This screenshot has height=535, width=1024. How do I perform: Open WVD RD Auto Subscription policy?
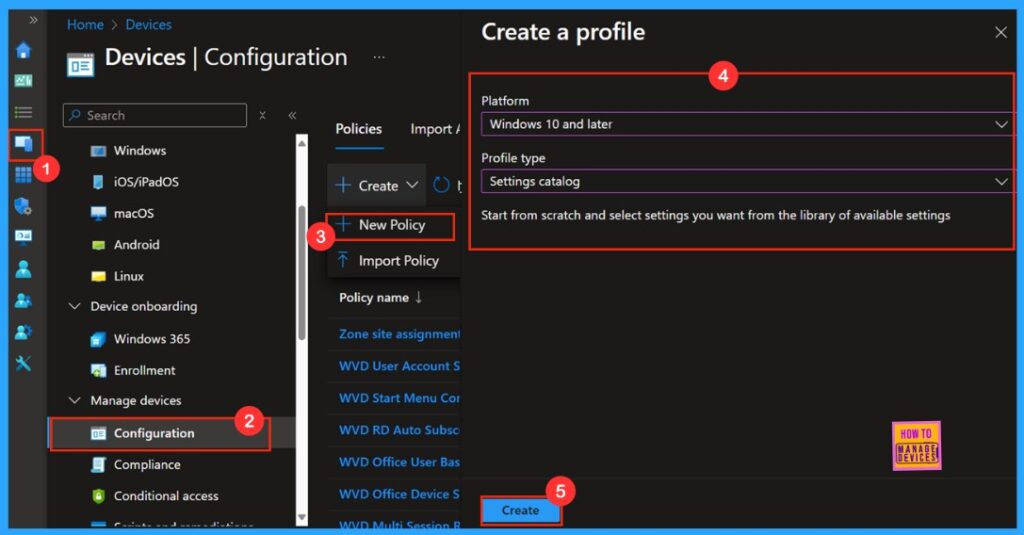click(399, 430)
